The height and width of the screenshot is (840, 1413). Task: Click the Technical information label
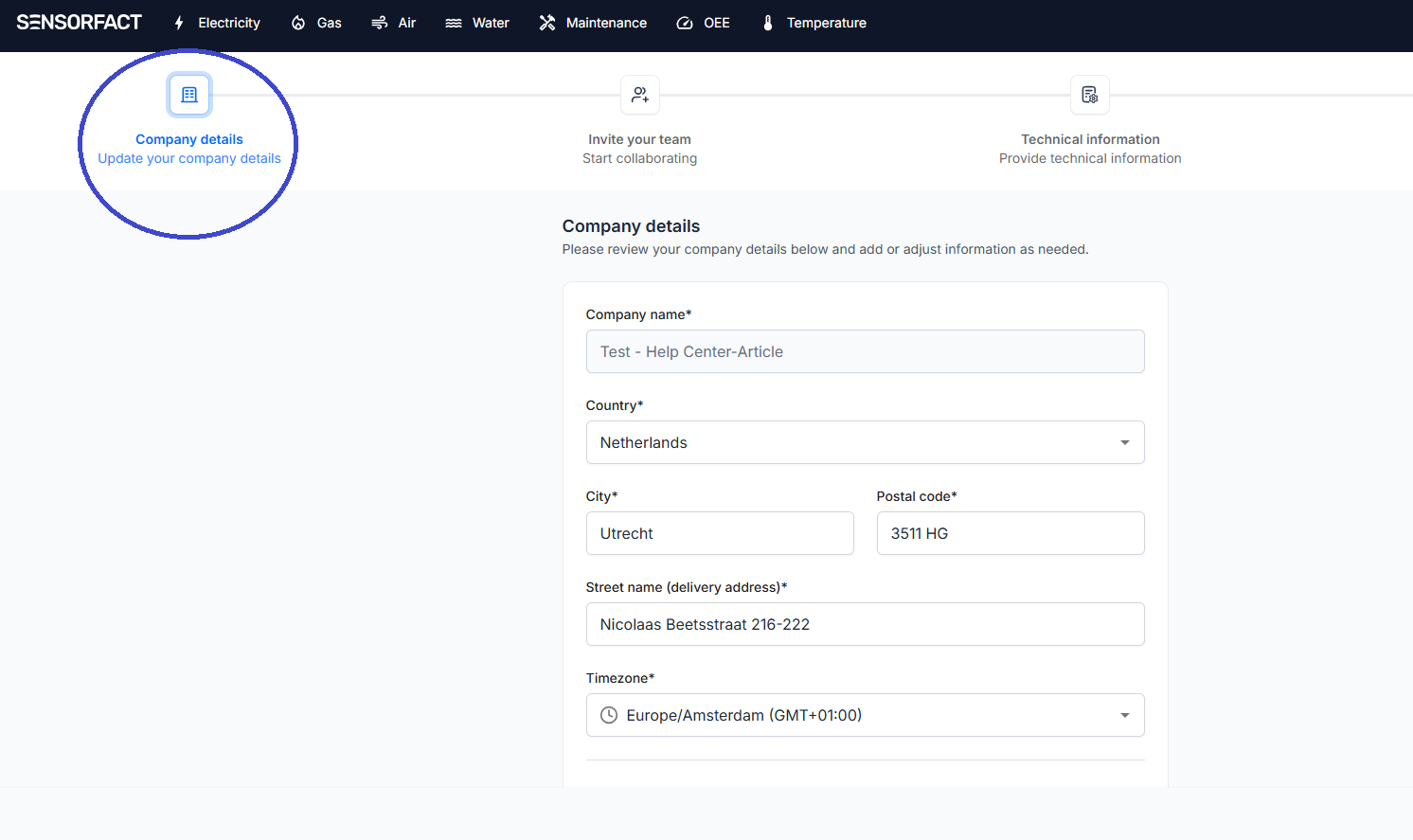click(x=1090, y=139)
